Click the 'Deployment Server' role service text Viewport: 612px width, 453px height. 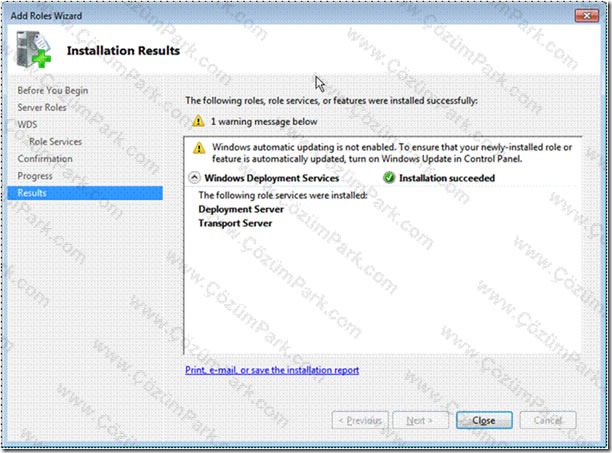click(241, 209)
